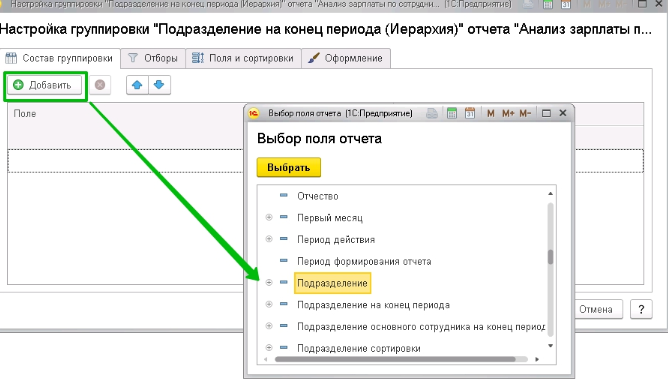Expand the Первый месяц node
This screenshot has height=380, width=668.
pos(269,218)
